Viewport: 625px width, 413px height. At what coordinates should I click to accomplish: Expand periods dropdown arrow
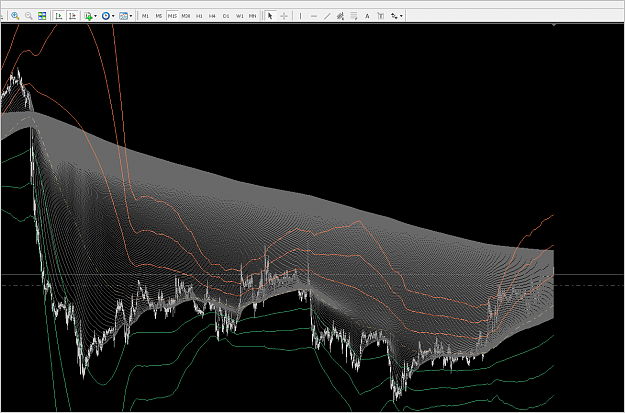113,16
